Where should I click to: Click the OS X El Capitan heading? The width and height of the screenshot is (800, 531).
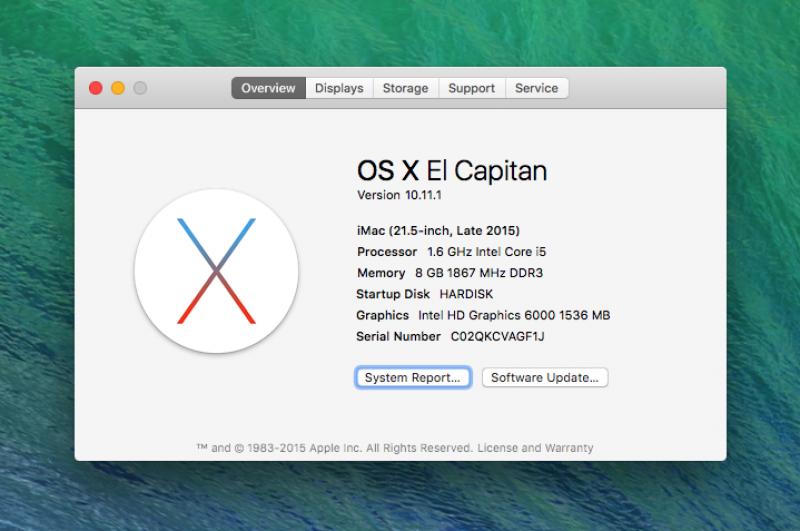click(x=452, y=170)
